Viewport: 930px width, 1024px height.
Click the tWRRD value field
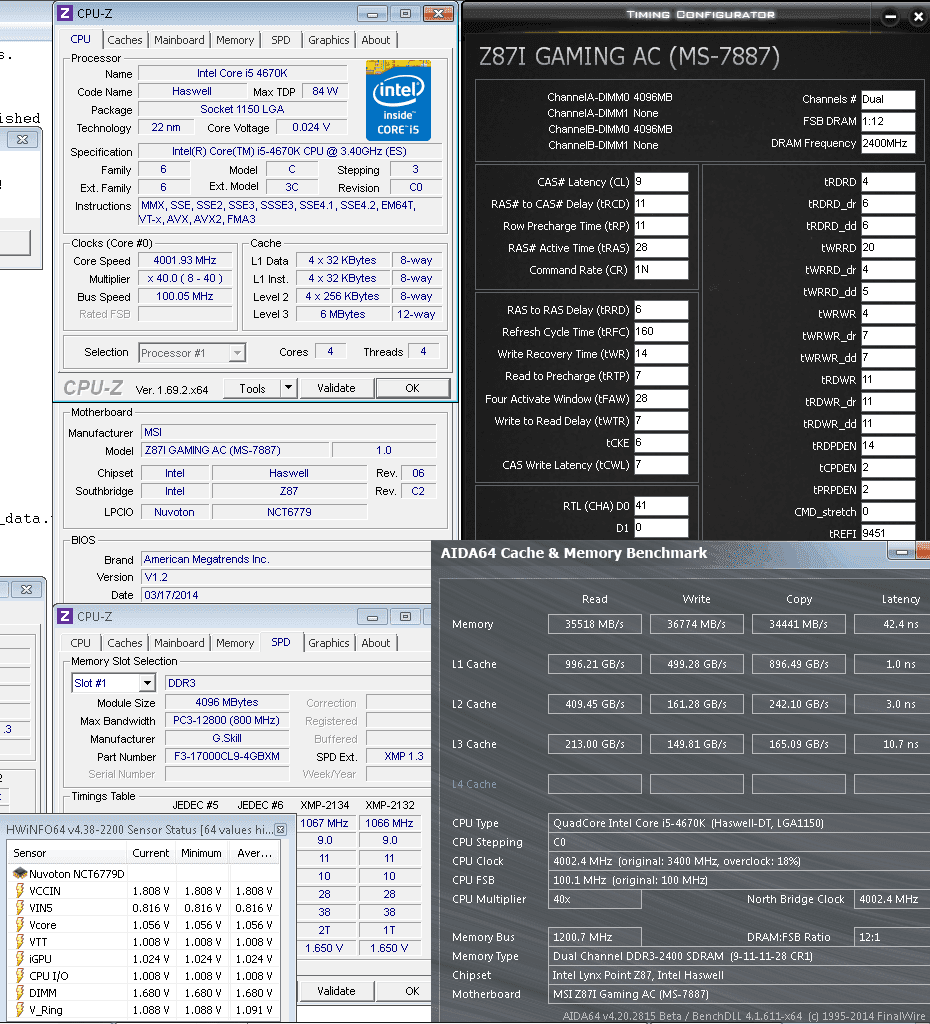tap(888, 248)
